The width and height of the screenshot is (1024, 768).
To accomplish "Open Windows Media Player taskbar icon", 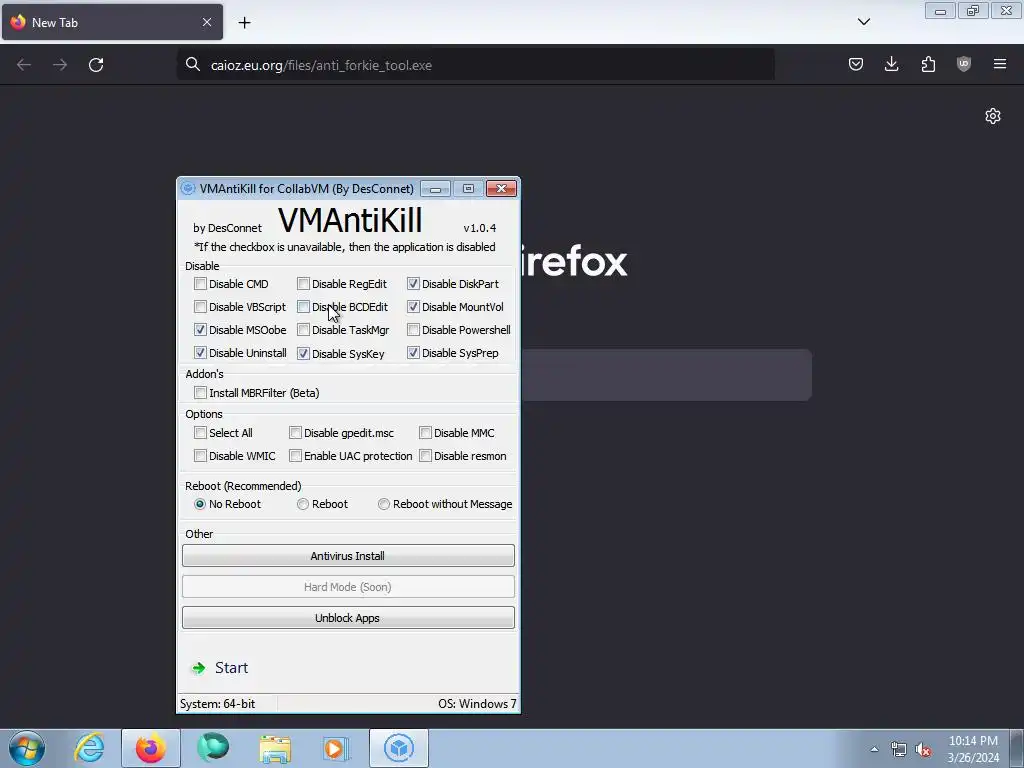I will tap(337, 748).
